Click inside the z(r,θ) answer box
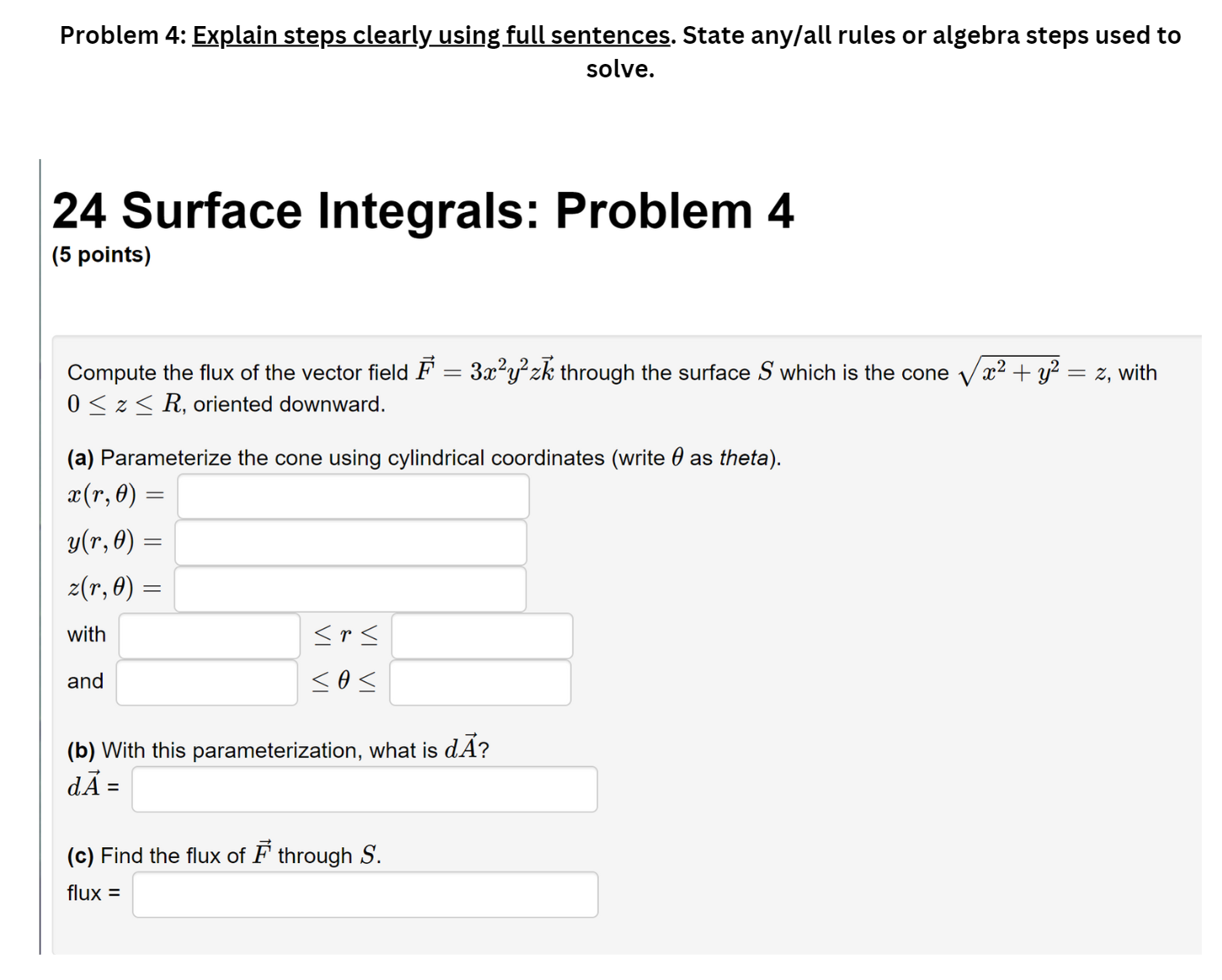Image resolution: width=1222 pixels, height=980 pixels. pos(349,589)
